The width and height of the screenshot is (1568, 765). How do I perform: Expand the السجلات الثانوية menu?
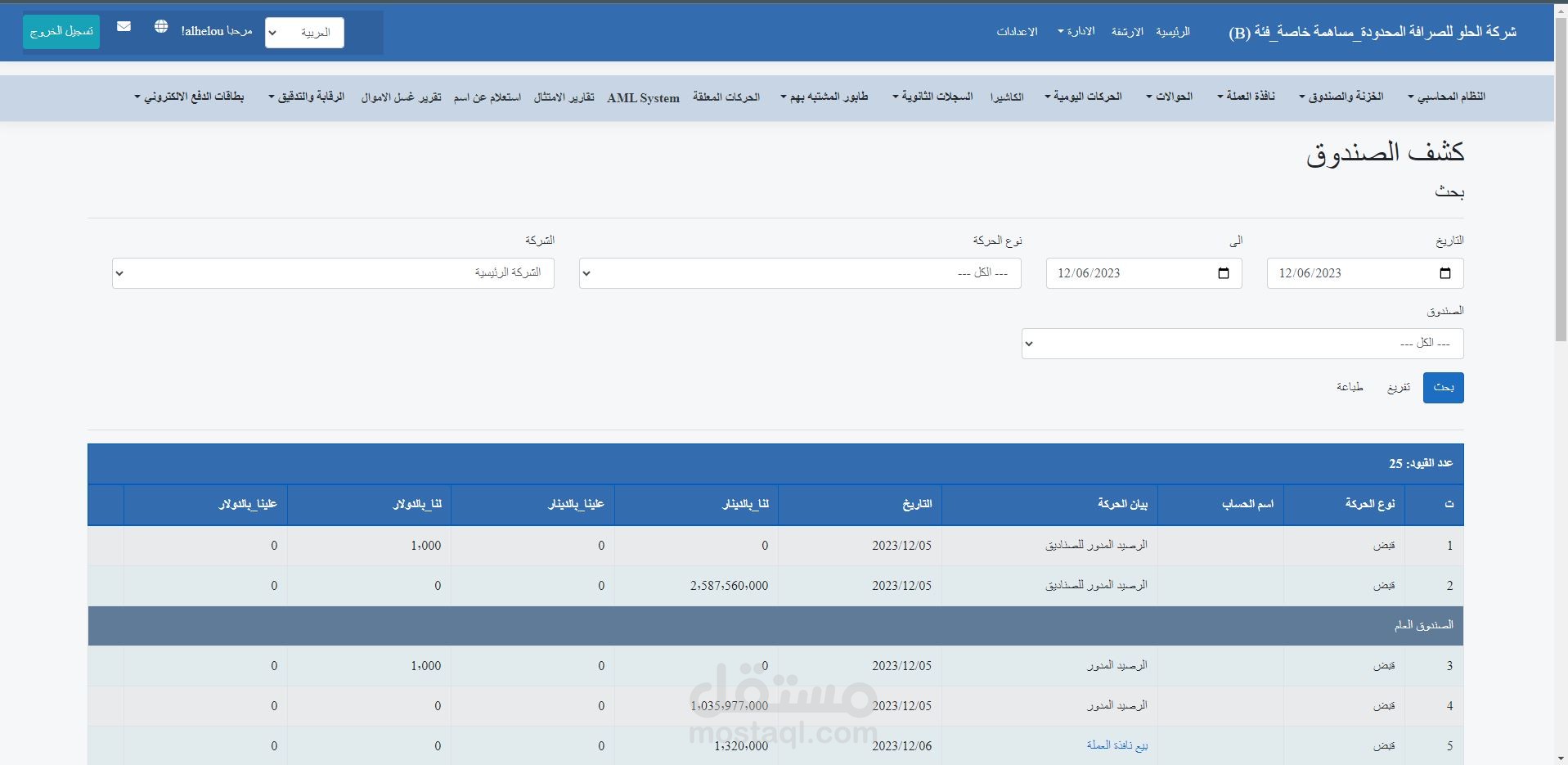932,97
